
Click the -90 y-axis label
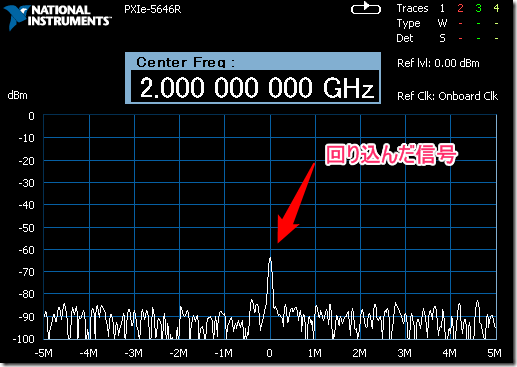(27, 317)
